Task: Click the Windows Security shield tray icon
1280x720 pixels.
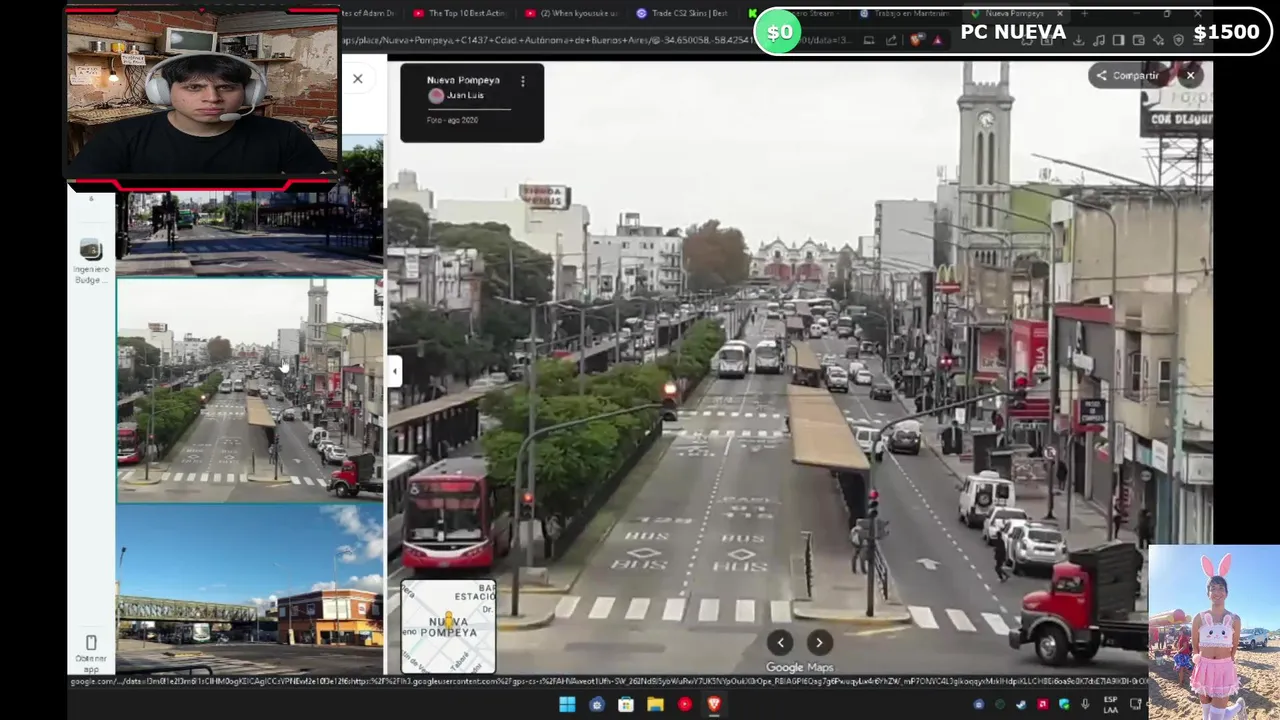Action: pos(1064,704)
